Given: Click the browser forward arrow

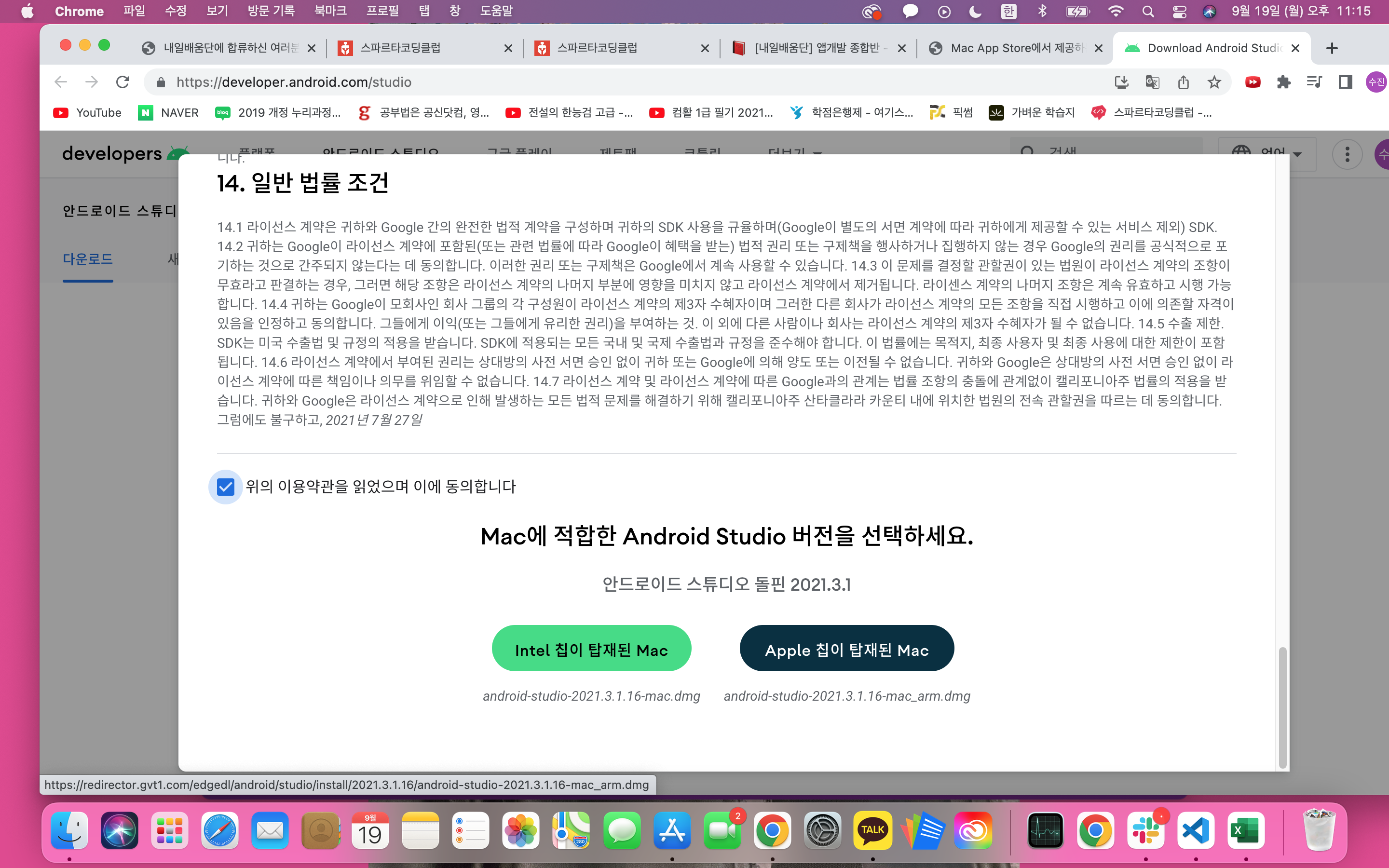Looking at the screenshot, I should tap(92, 82).
